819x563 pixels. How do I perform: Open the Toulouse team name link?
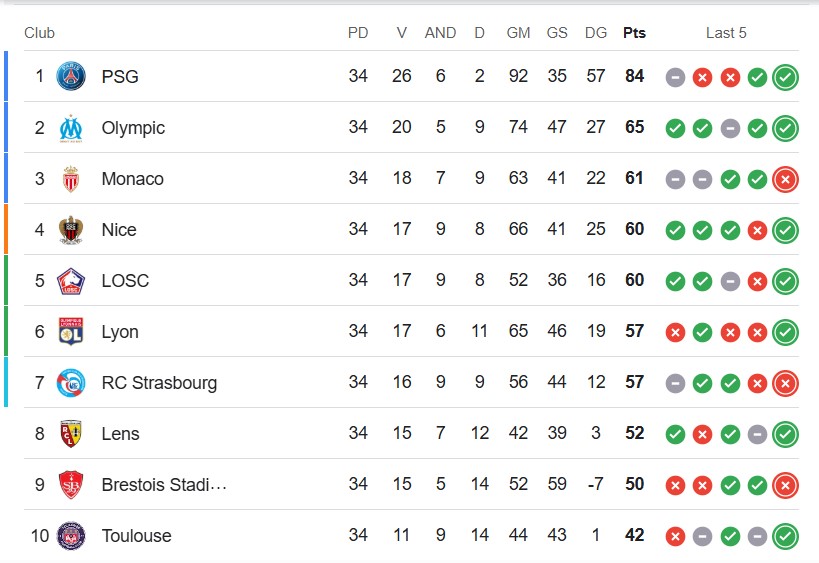136,536
